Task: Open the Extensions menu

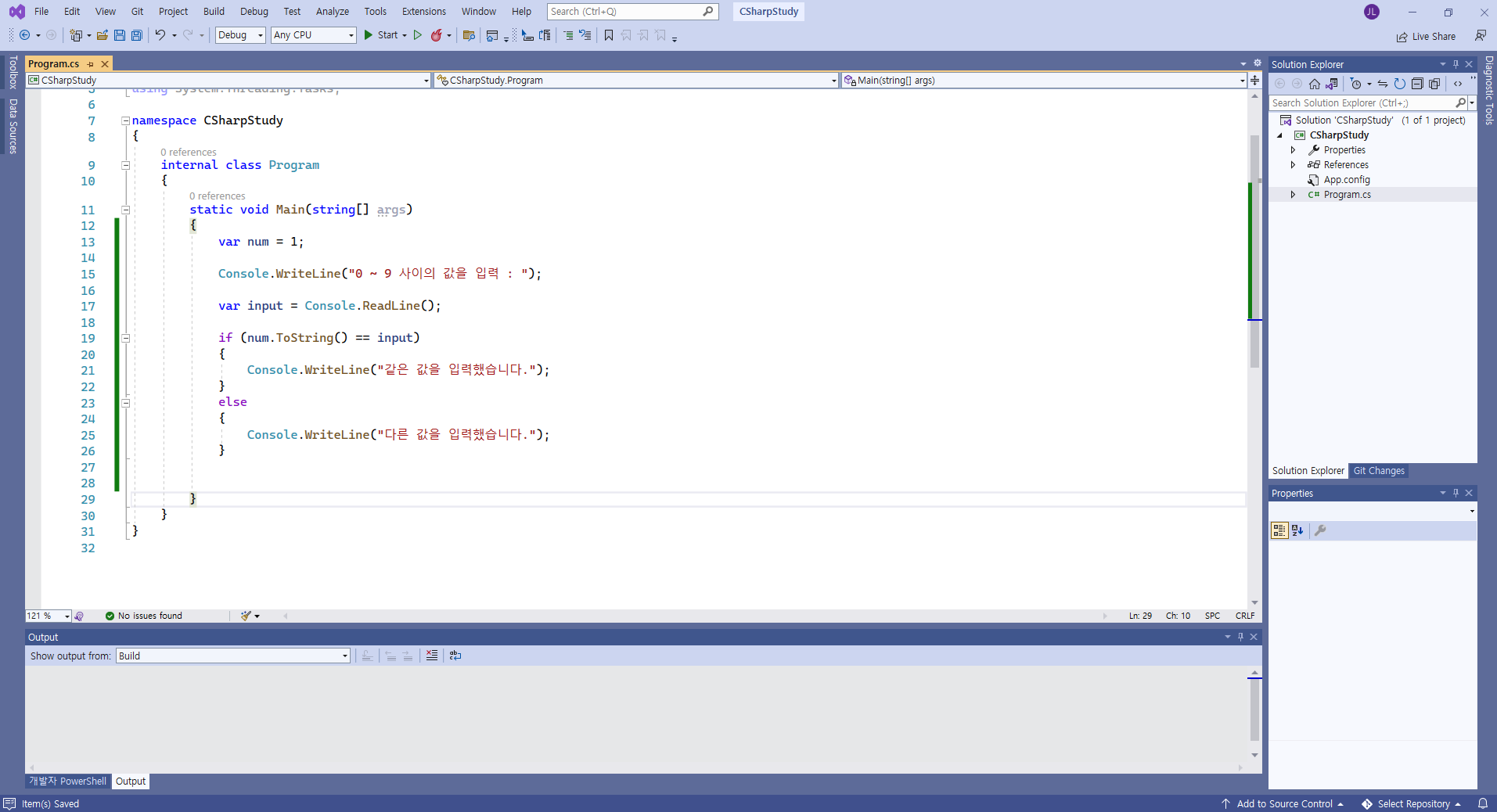Action: click(424, 11)
